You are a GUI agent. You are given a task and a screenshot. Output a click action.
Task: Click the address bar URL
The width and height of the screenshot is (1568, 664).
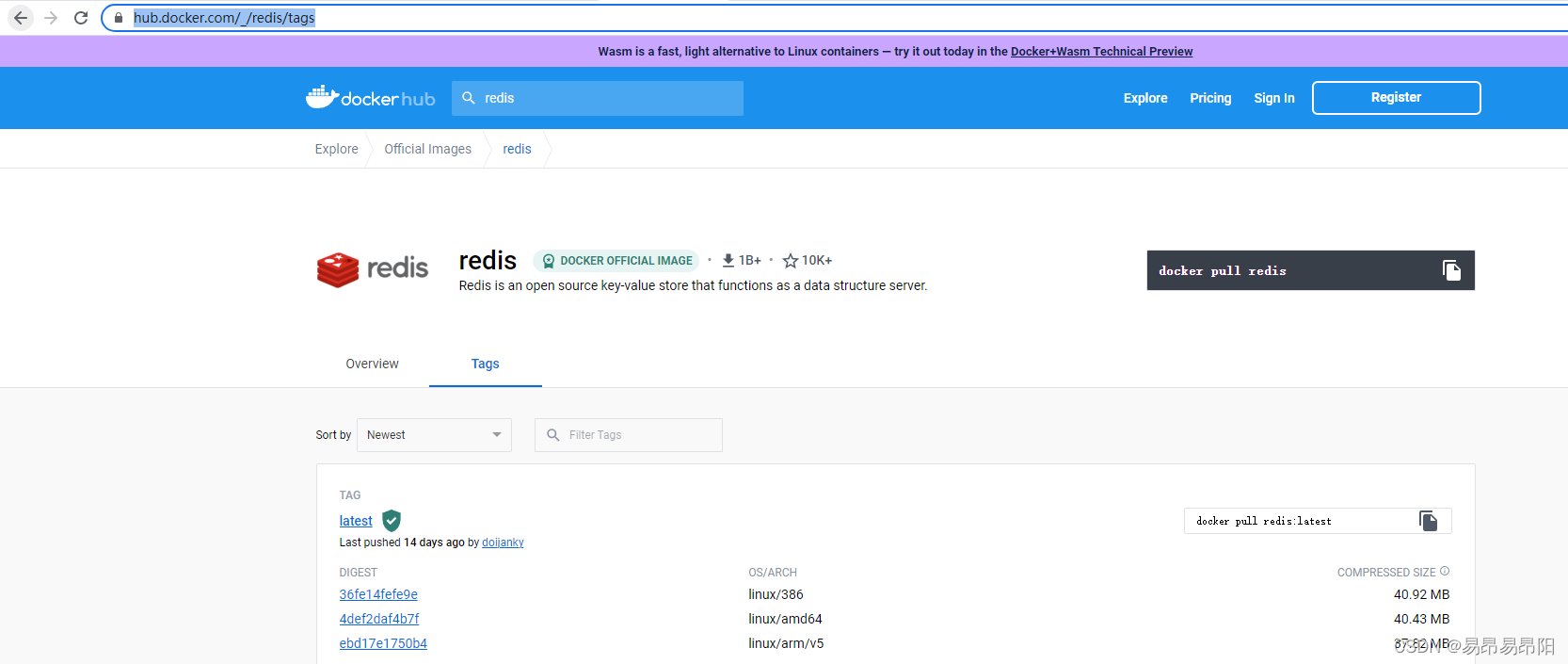224,18
